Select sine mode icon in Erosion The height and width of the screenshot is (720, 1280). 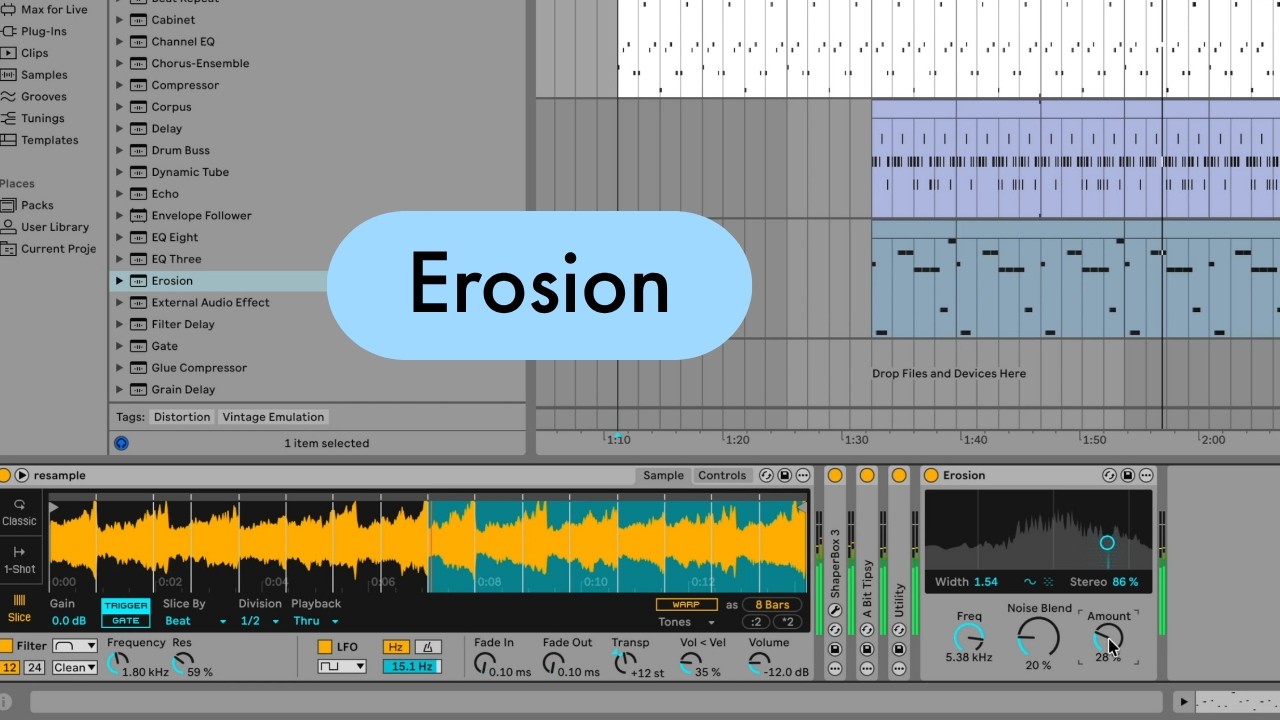[x=1030, y=581]
